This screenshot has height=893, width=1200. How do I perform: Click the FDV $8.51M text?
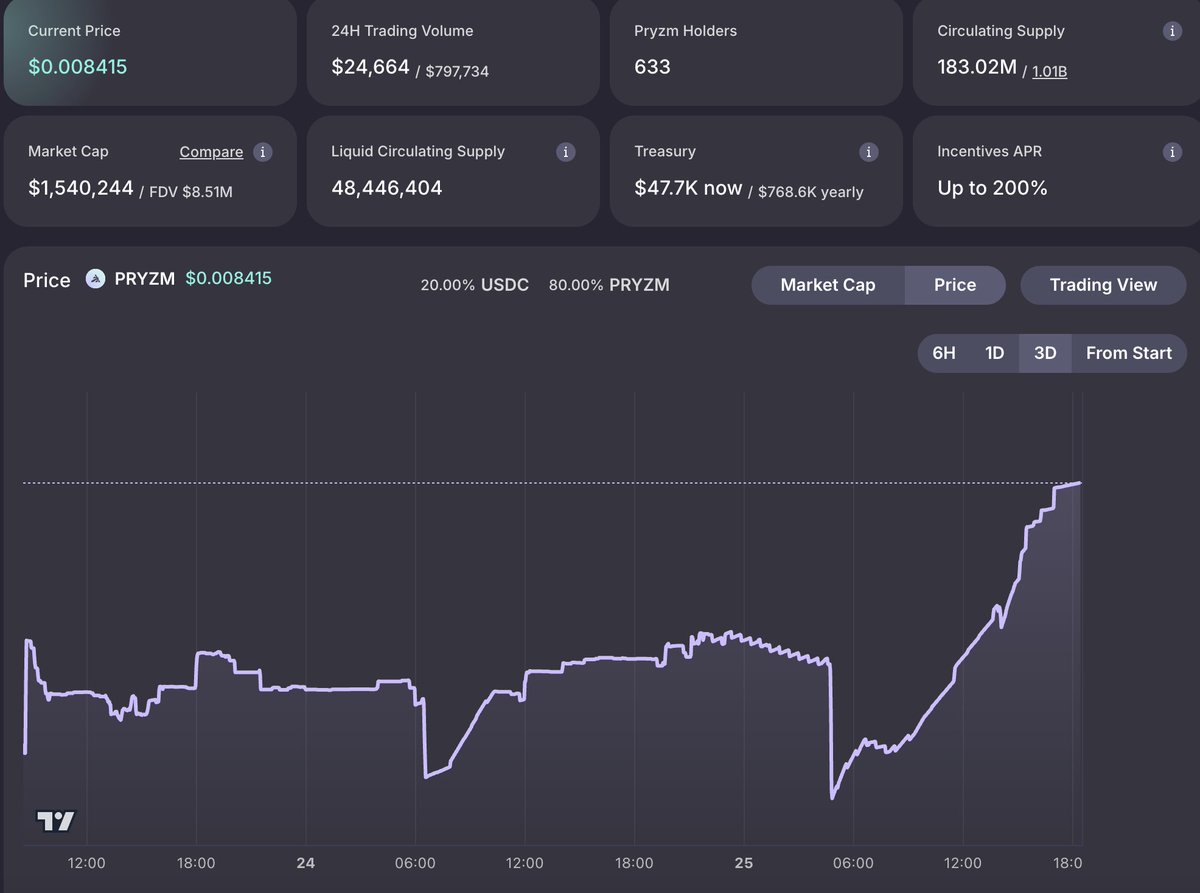(191, 191)
